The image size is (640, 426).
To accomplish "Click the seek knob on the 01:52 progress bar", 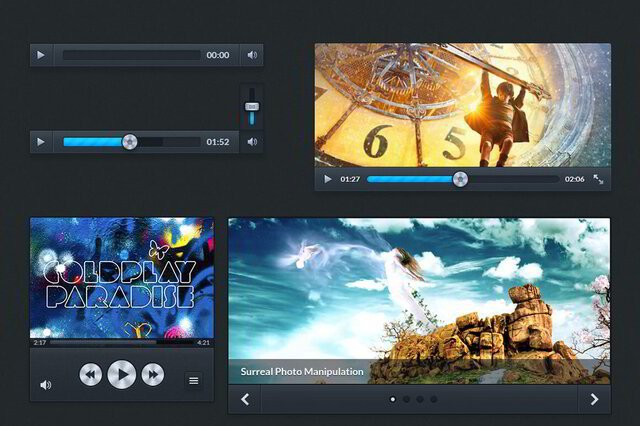I will click(129, 142).
